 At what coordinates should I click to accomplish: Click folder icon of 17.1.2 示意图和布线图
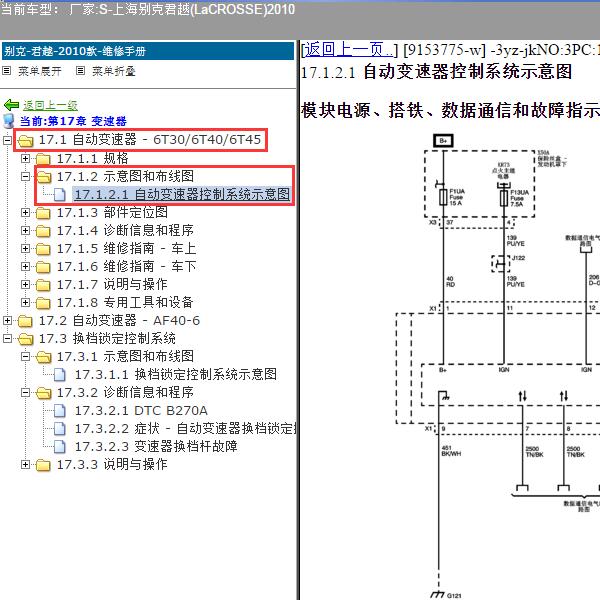pyautogui.click(x=44, y=176)
